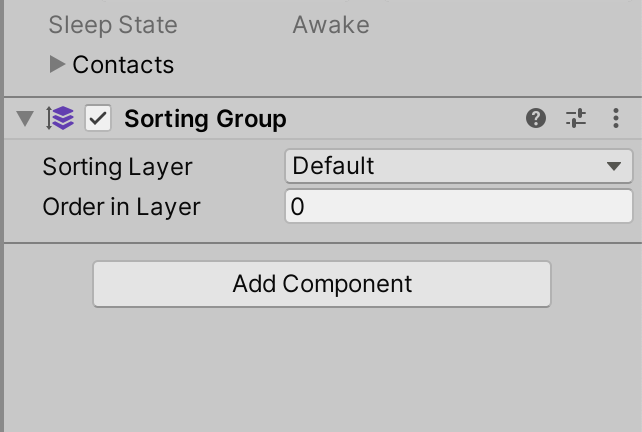Click the inspector panel left border divider
Image resolution: width=642 pixels, height=432 pixels.
click(x=2, y=216)
